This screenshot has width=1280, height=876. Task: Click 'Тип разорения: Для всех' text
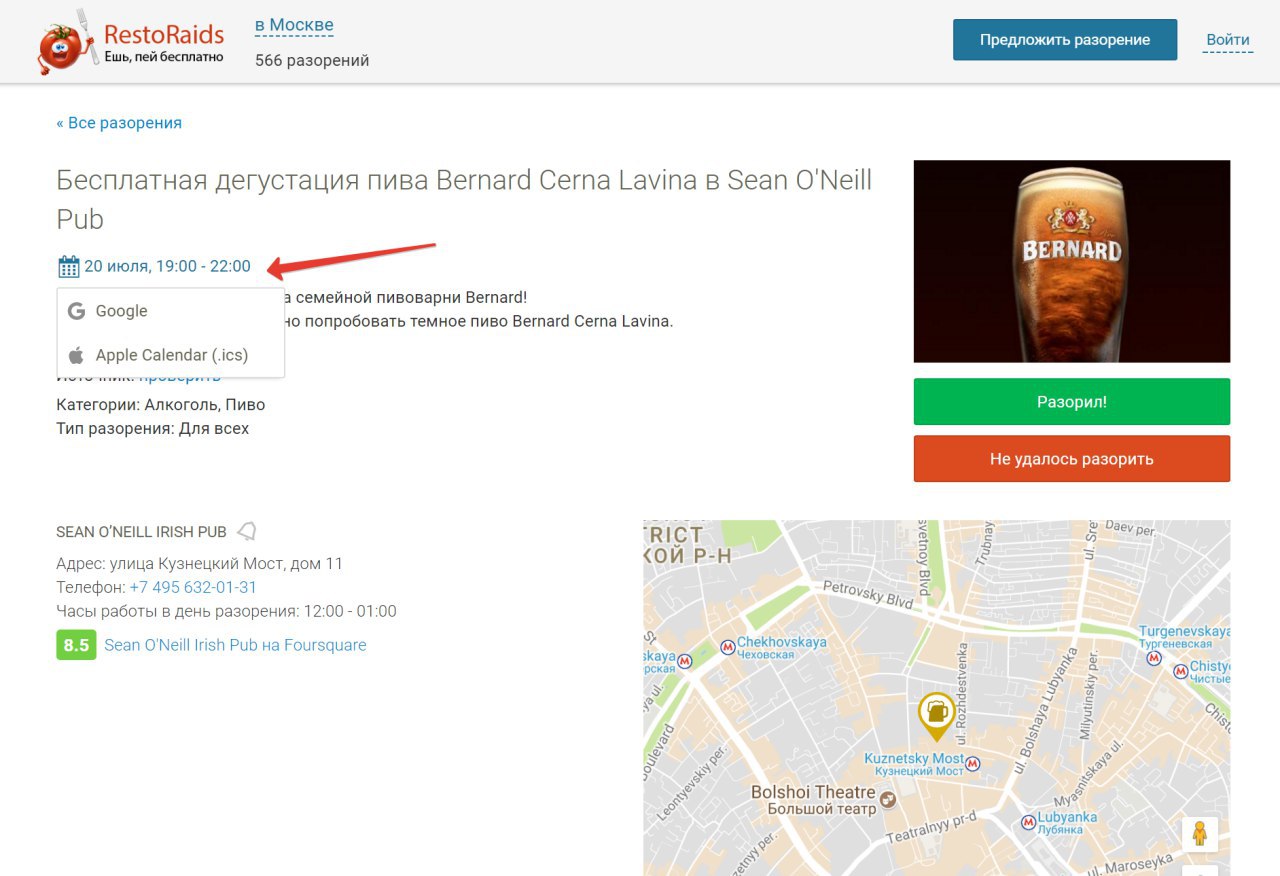pos(152,428)
